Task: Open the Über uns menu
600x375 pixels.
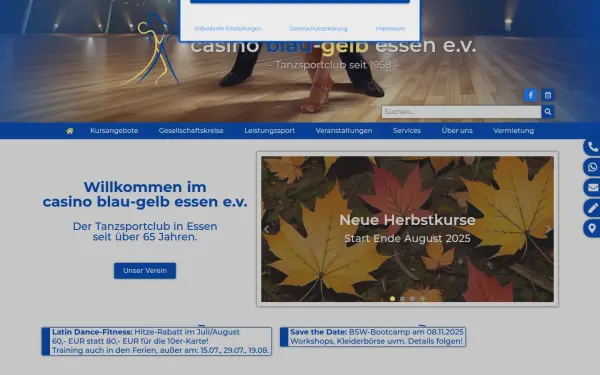Action: coord(457,131)
